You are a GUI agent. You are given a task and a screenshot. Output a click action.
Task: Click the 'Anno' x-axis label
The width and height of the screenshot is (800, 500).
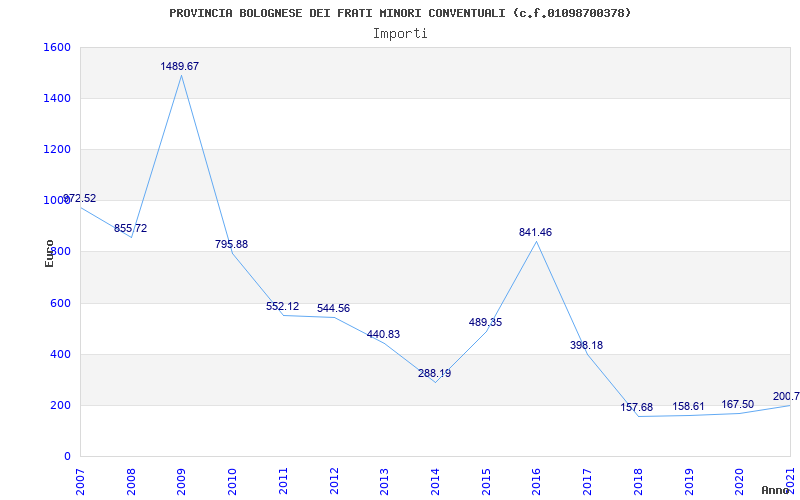775,490
